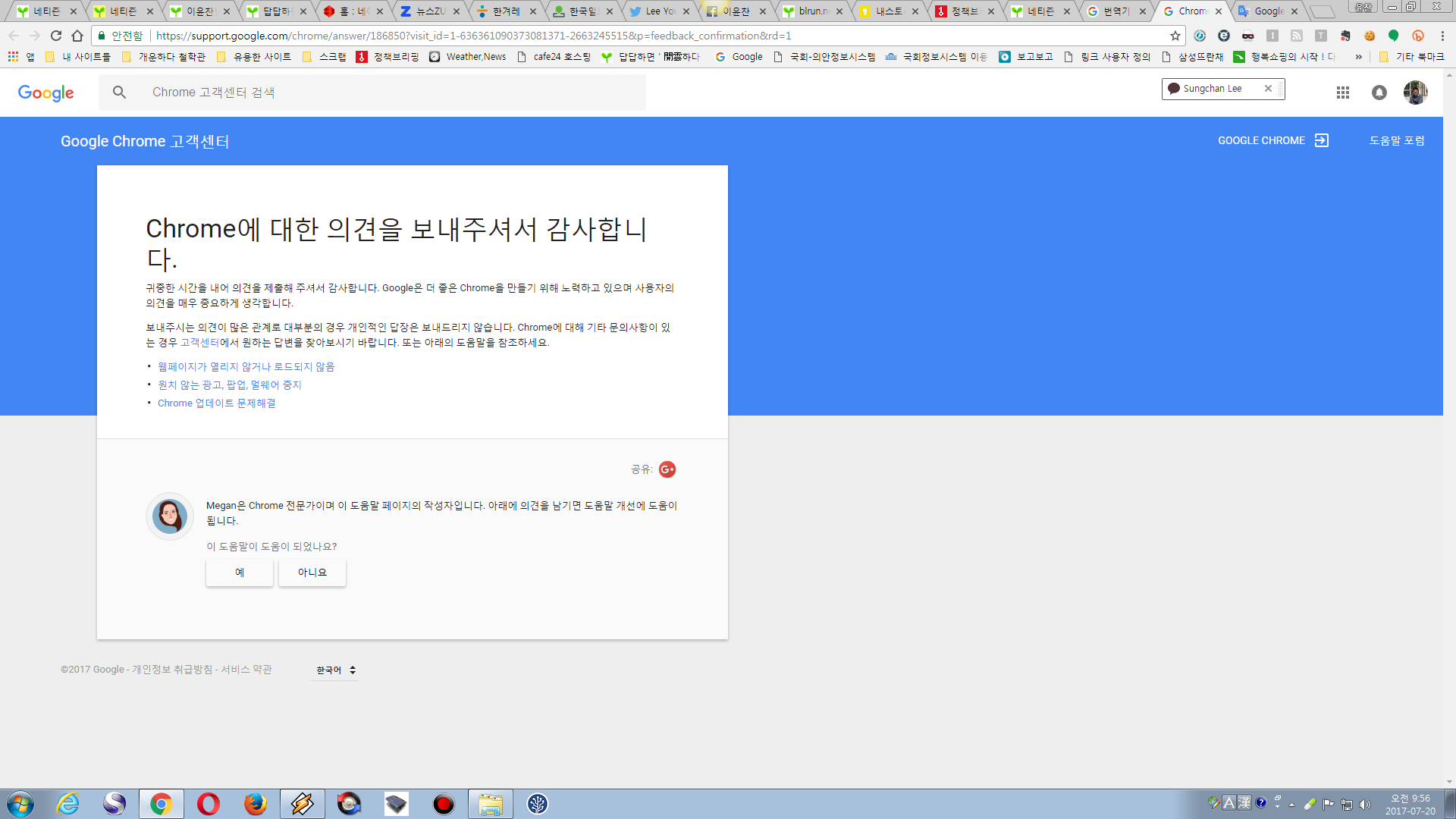1456x819 pixels.
Task: Switch to the 번역기 tab
Action: point(1116,11)
